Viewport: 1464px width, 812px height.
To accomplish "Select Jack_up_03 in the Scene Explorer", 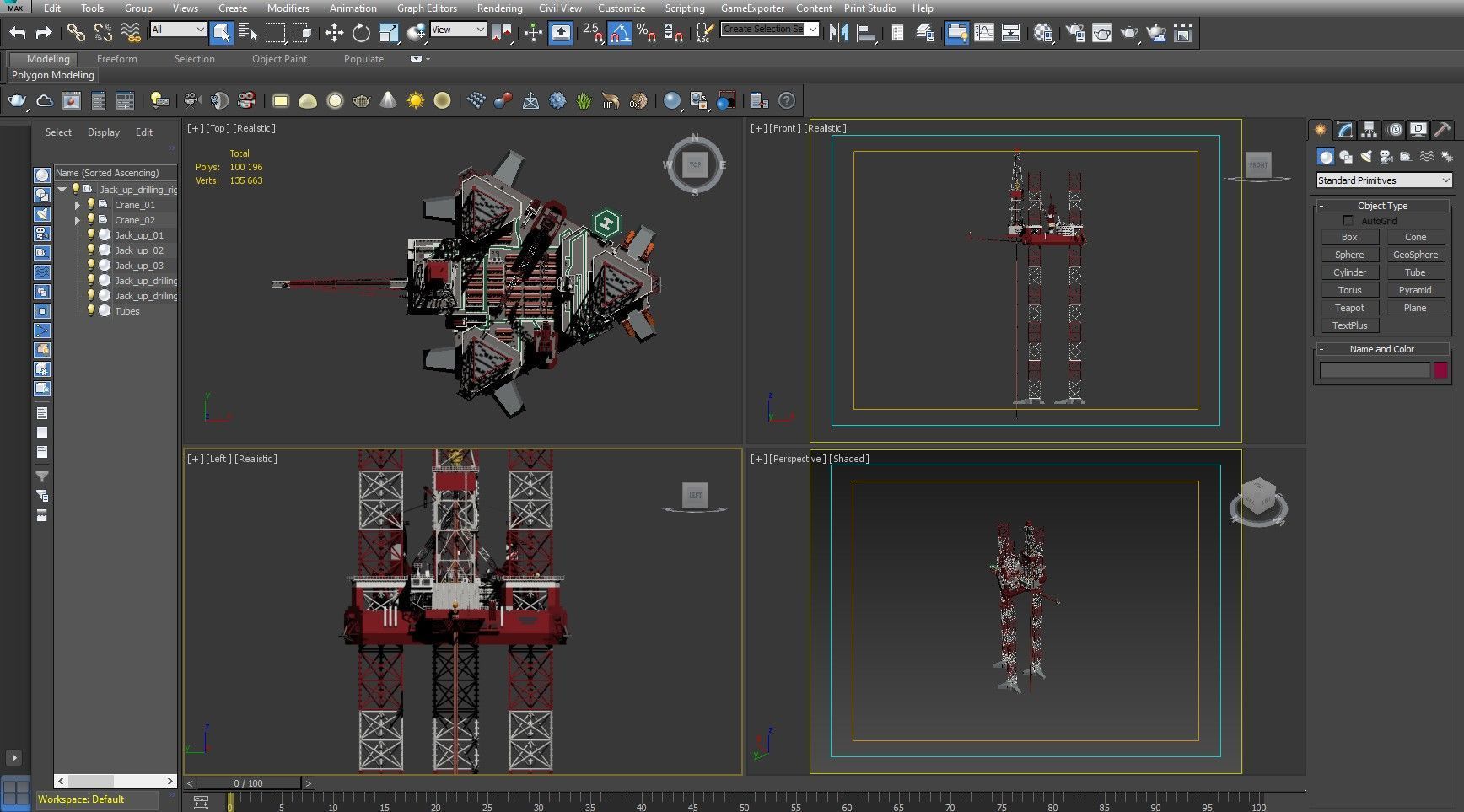I will tap(139, 266).
